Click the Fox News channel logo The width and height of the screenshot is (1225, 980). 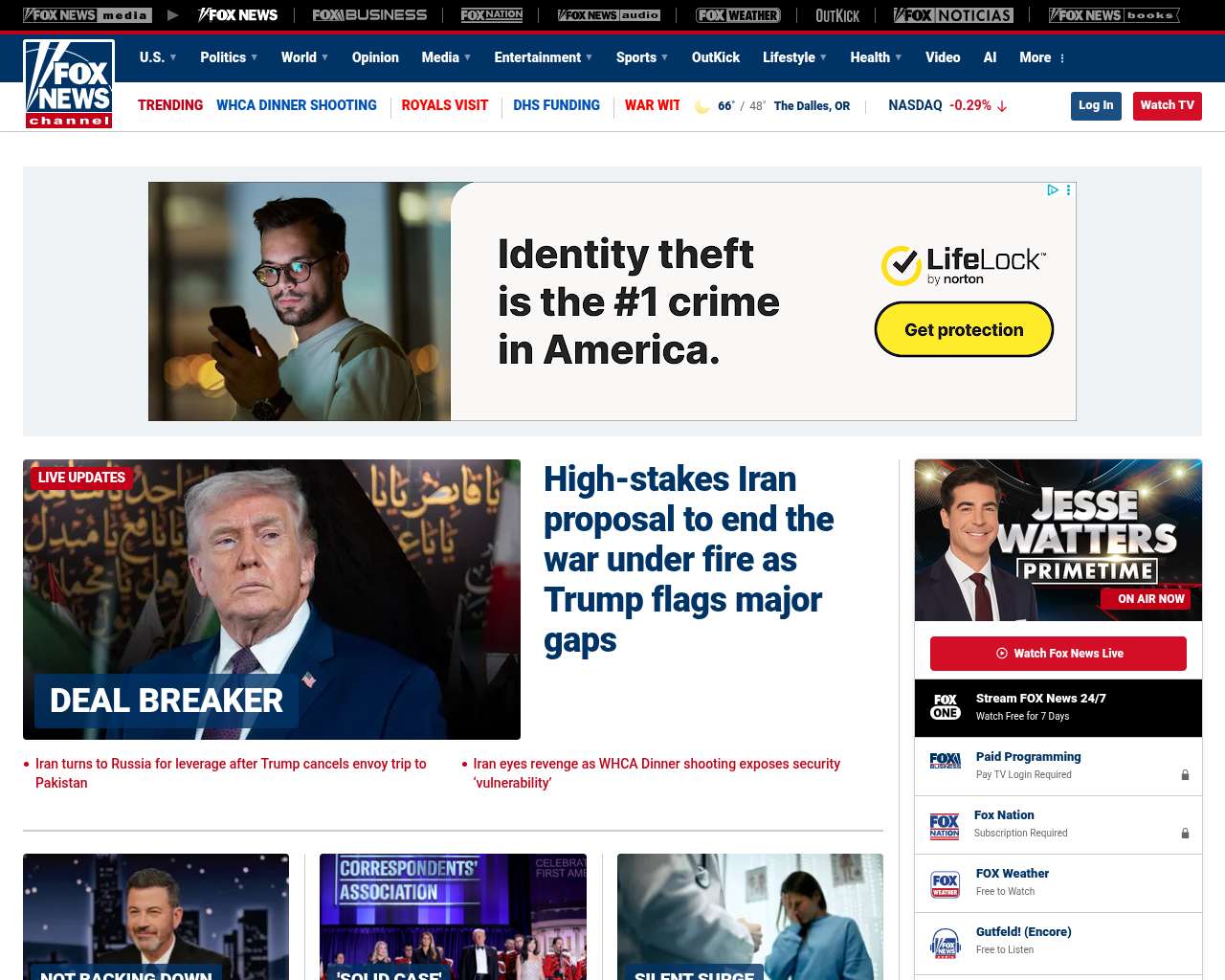tap(69, 84)
